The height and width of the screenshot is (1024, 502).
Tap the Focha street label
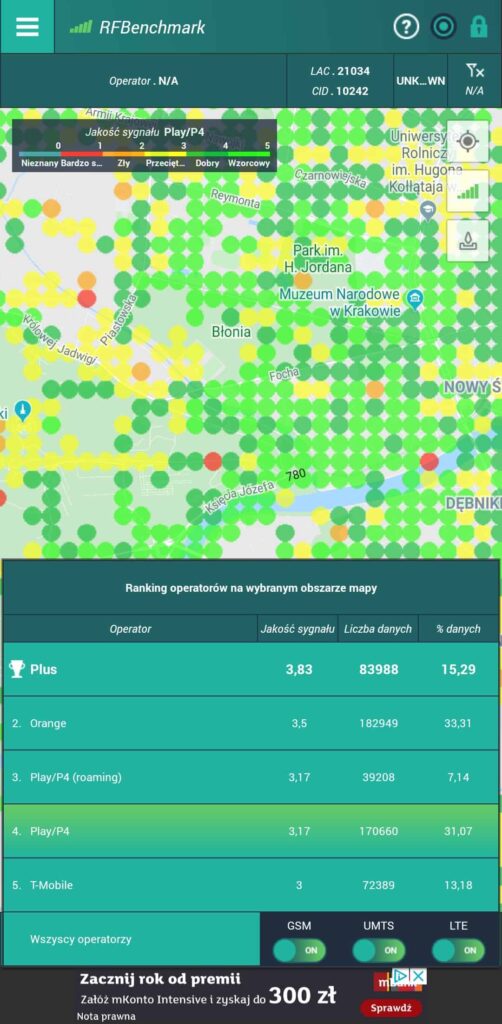pyautogui.click(x=285, y=374)
